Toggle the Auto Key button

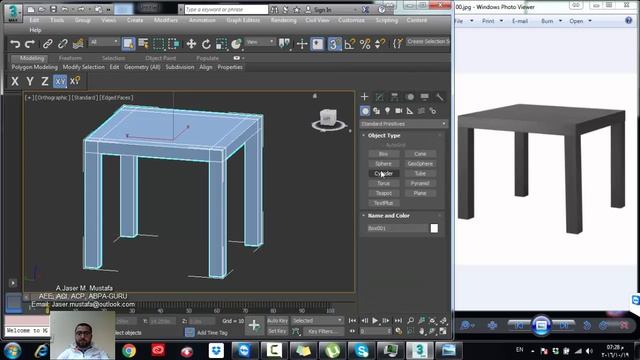[x=277, y=321]
